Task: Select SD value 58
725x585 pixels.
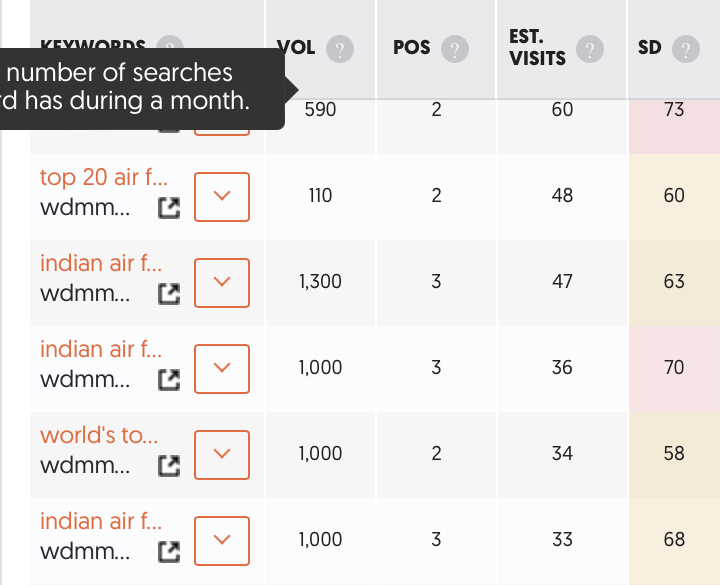Action: [674, 454]
